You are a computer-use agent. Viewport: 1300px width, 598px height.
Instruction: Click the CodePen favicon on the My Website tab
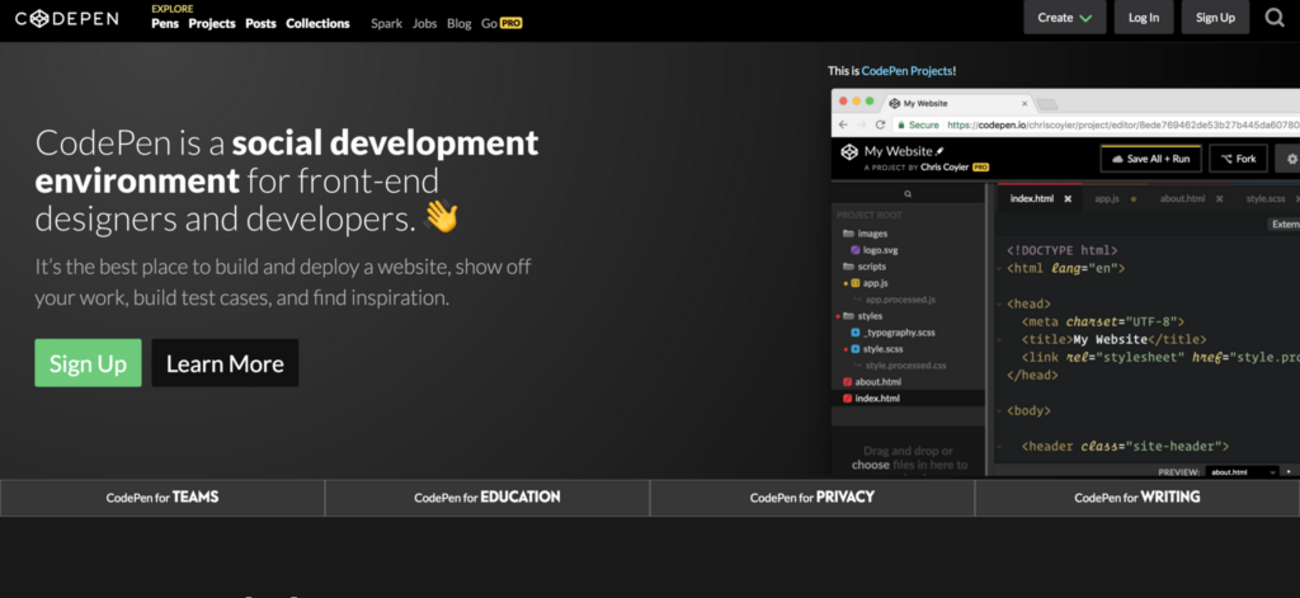tap(894, 103)
